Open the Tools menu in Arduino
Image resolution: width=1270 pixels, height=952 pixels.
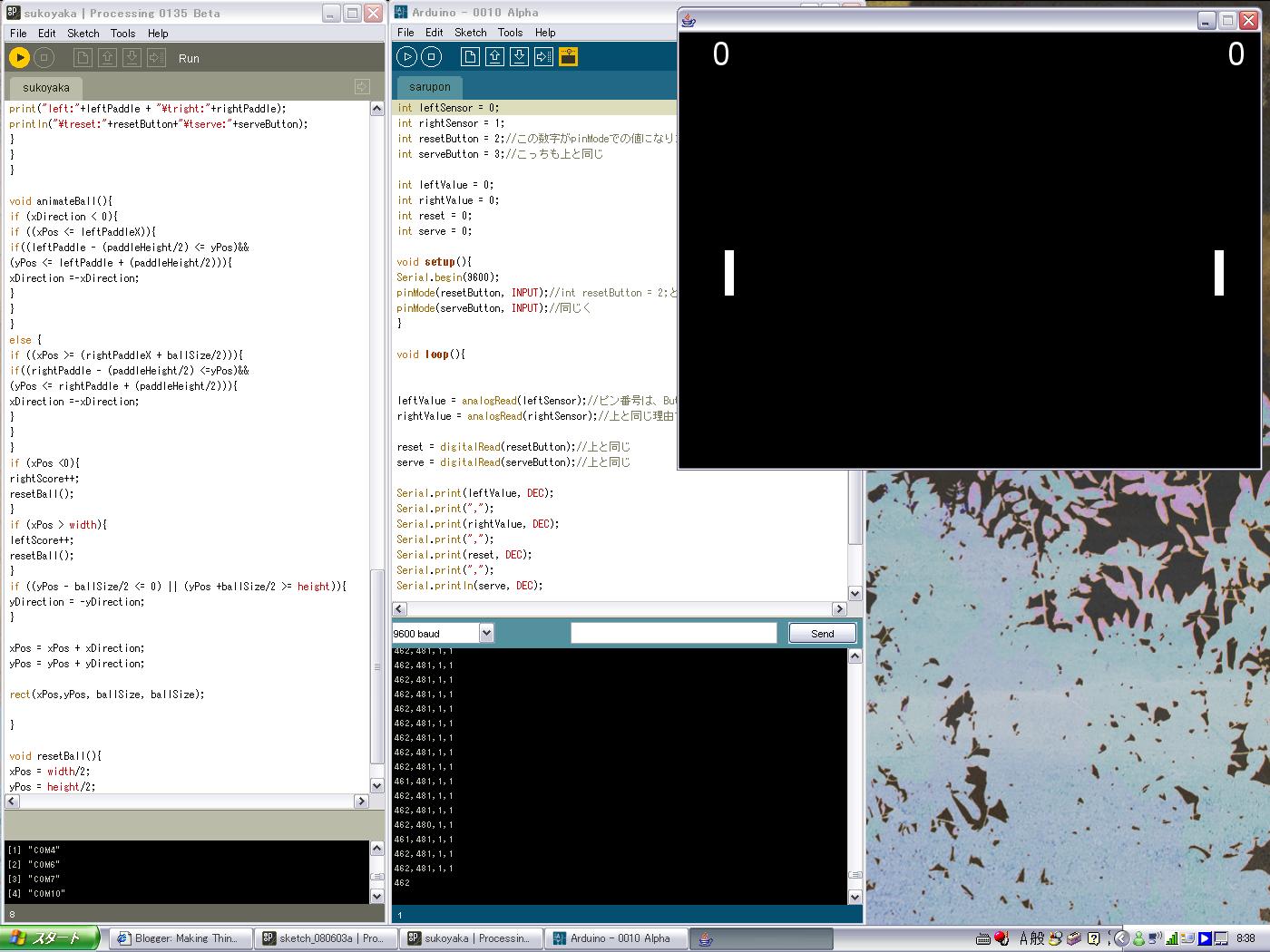pos(511,33)
